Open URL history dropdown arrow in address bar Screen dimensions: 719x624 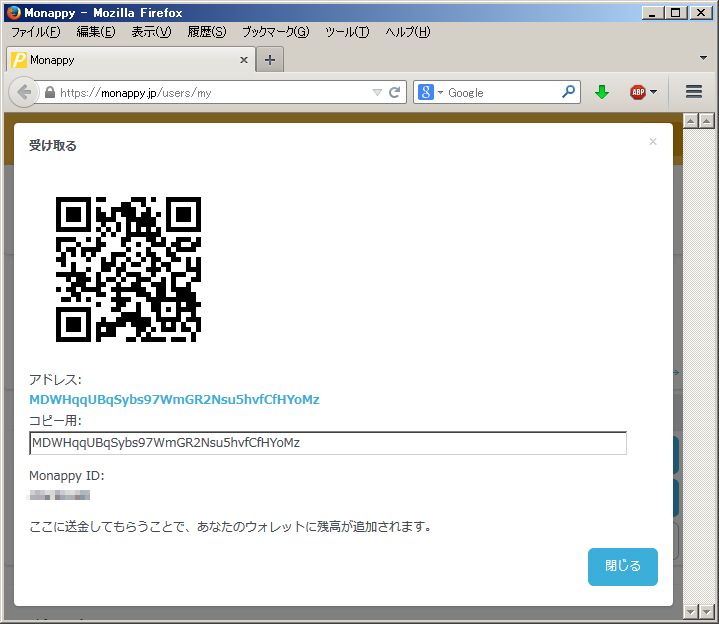click(377, 93)
